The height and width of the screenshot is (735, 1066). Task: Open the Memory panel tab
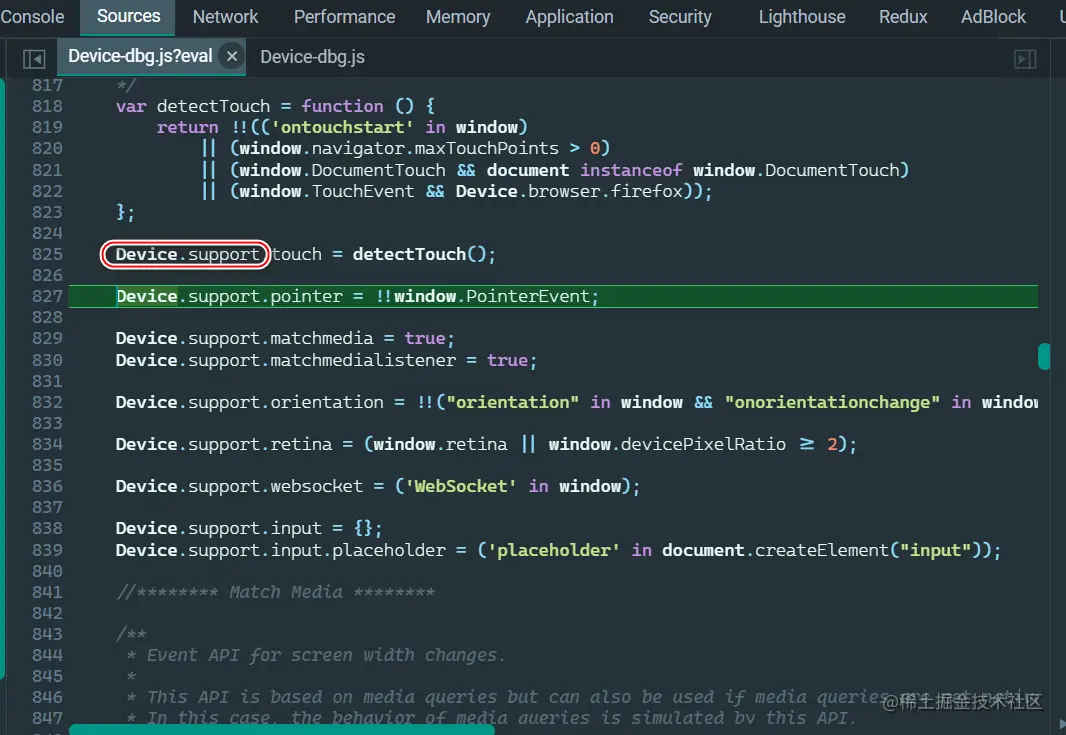click(x=458, y=17)
